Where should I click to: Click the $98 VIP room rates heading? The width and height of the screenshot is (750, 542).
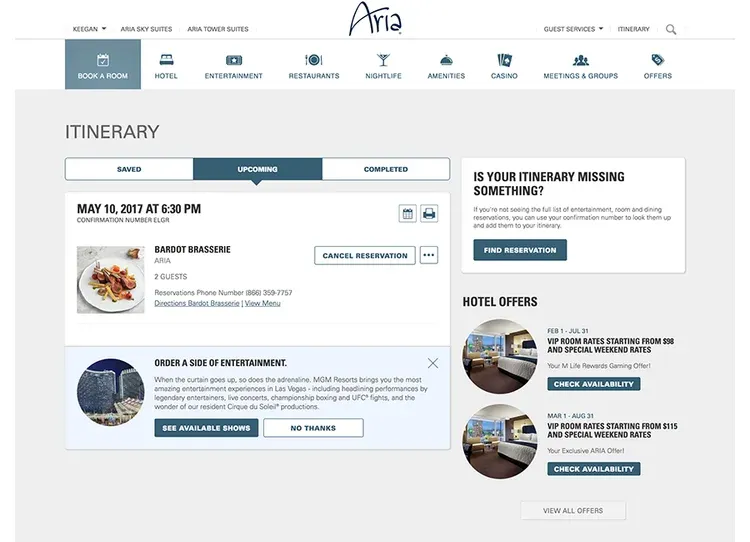(610, 345)
